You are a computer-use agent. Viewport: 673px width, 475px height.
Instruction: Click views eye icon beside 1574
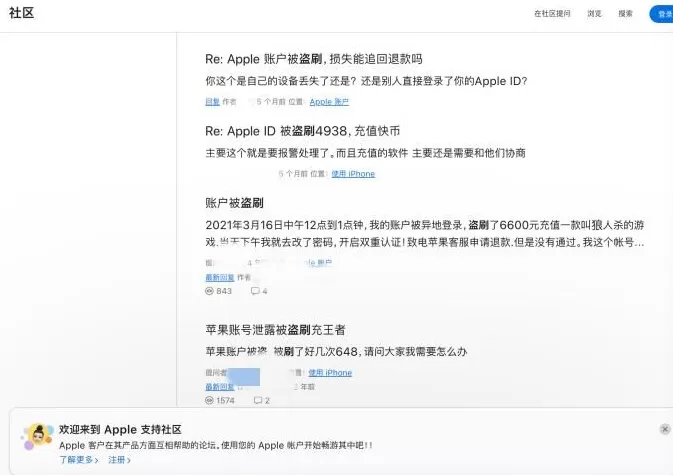pyautogui.click(x=209, y=400)
